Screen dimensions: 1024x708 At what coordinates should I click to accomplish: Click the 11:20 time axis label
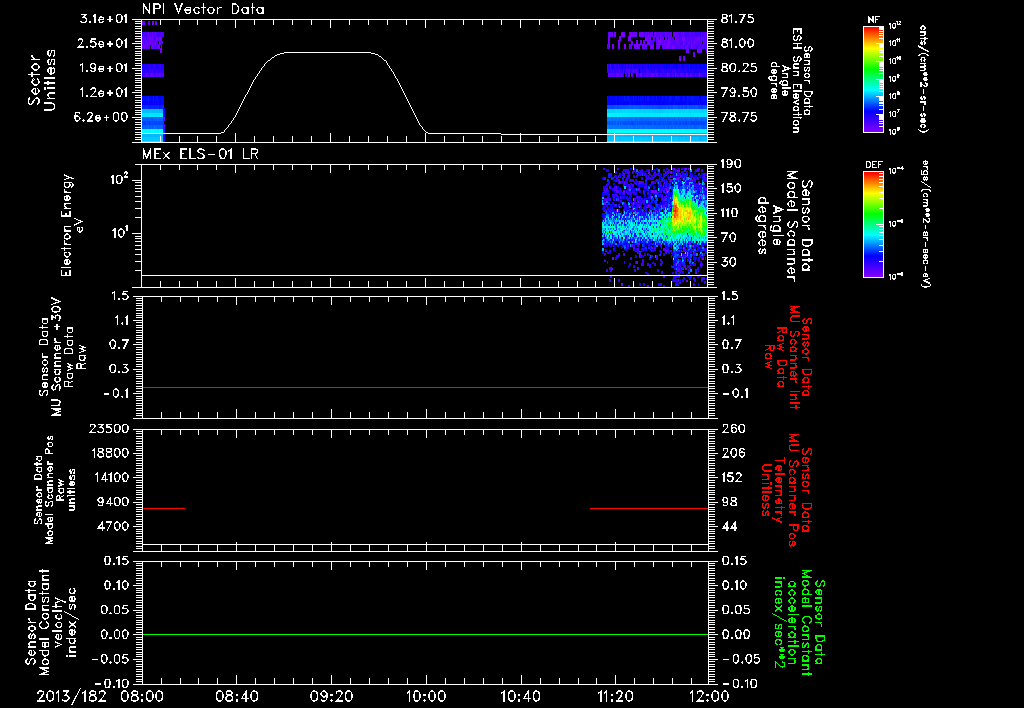pos(615,696)
